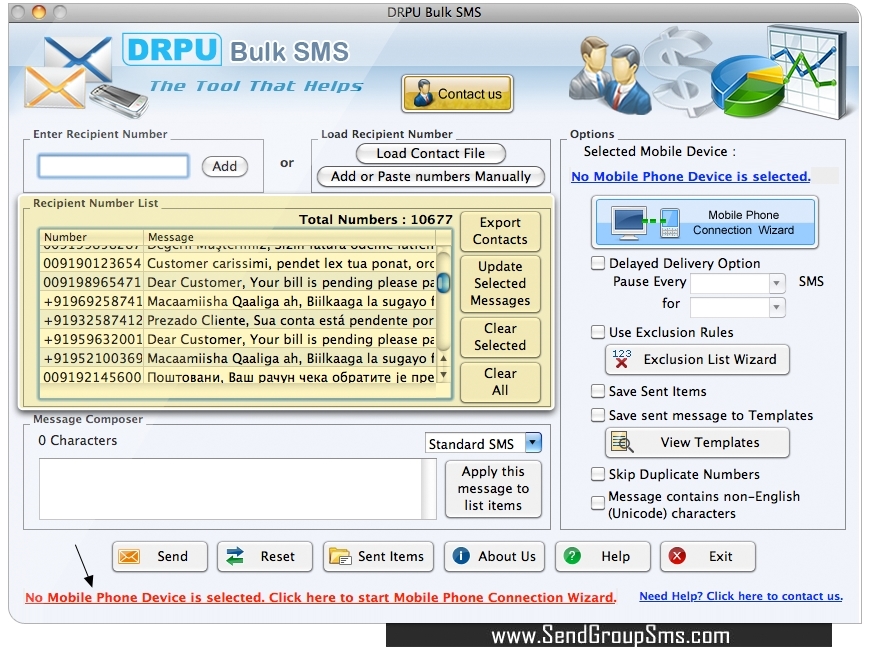Click the green arrows Reset icon
Viewport: 870px width, 649px height.
click(235, 556)
